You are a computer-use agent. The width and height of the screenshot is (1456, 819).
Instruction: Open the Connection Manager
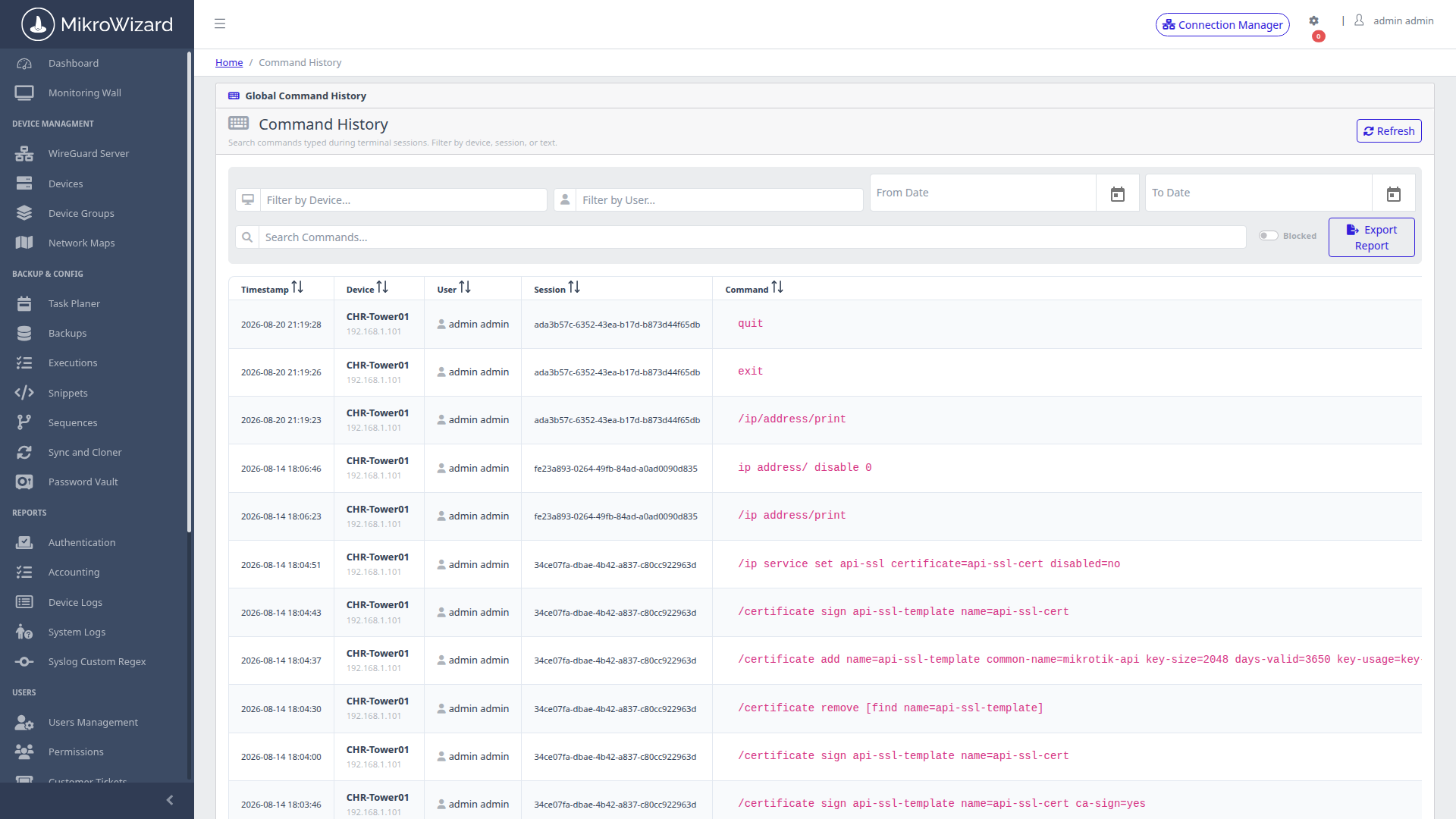pyautogui.click(x=1222, y=25)
